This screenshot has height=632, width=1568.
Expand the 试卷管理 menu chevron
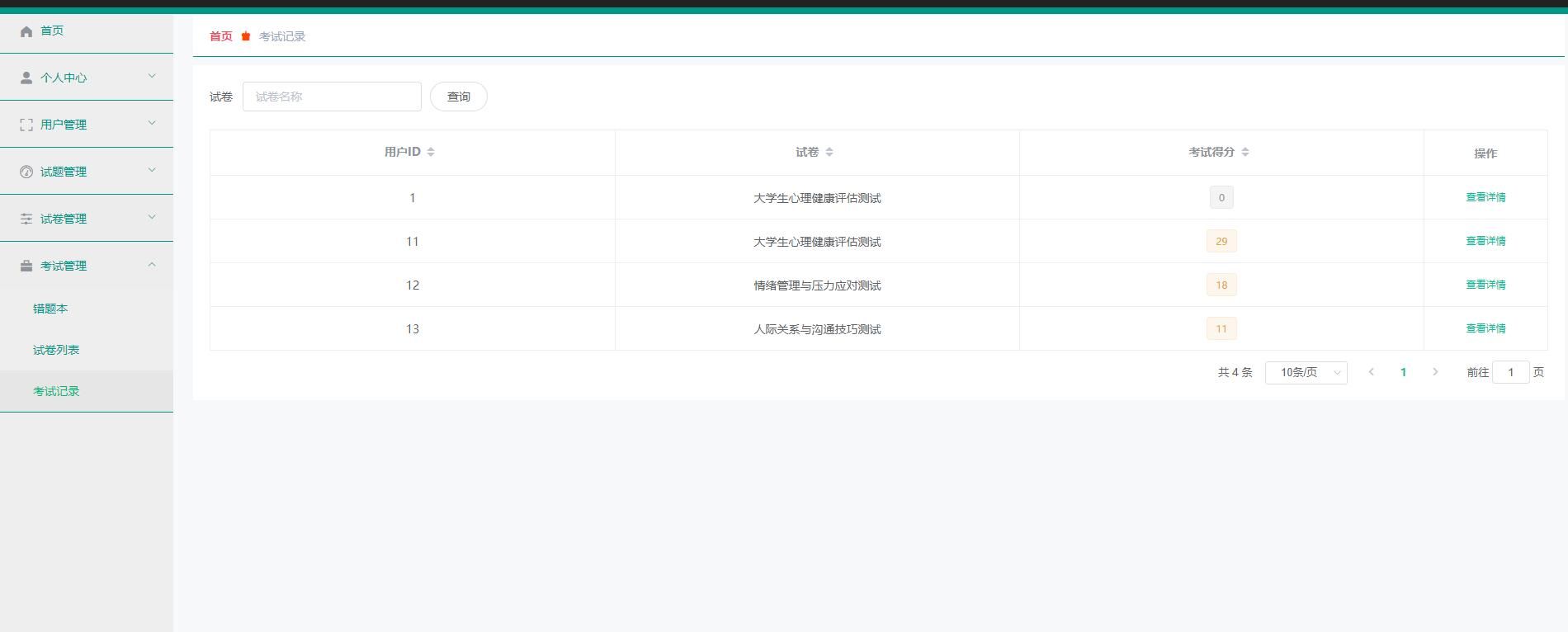152,218
